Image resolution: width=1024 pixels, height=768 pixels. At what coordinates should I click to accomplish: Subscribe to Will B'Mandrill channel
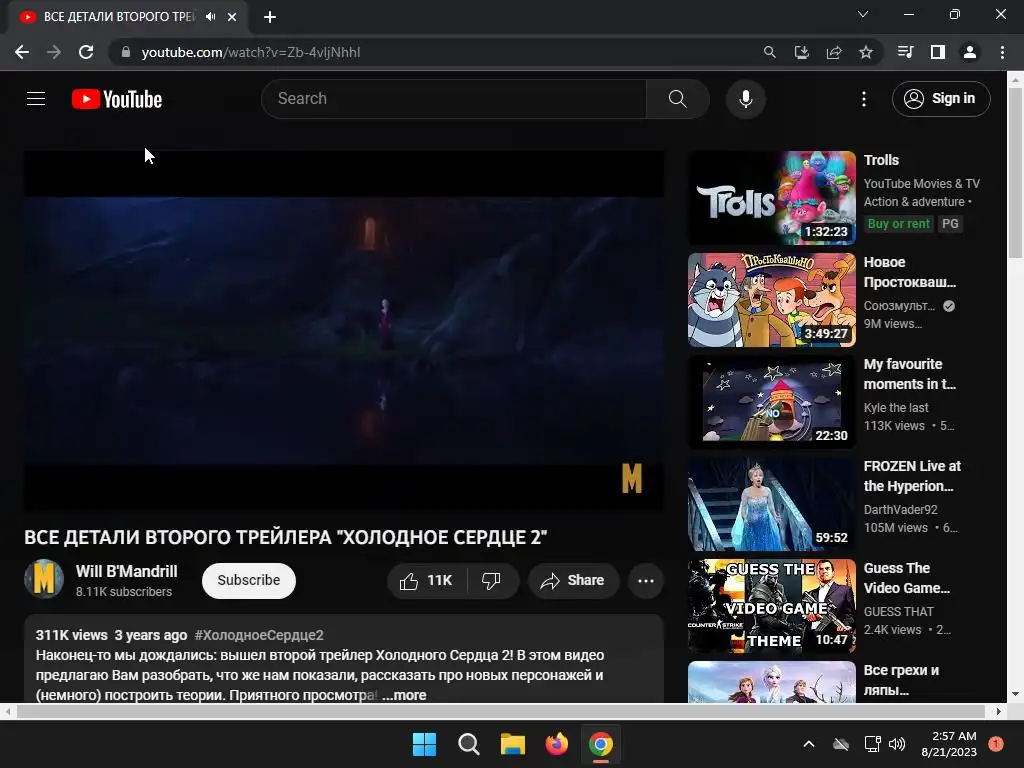tap(249, 581)
